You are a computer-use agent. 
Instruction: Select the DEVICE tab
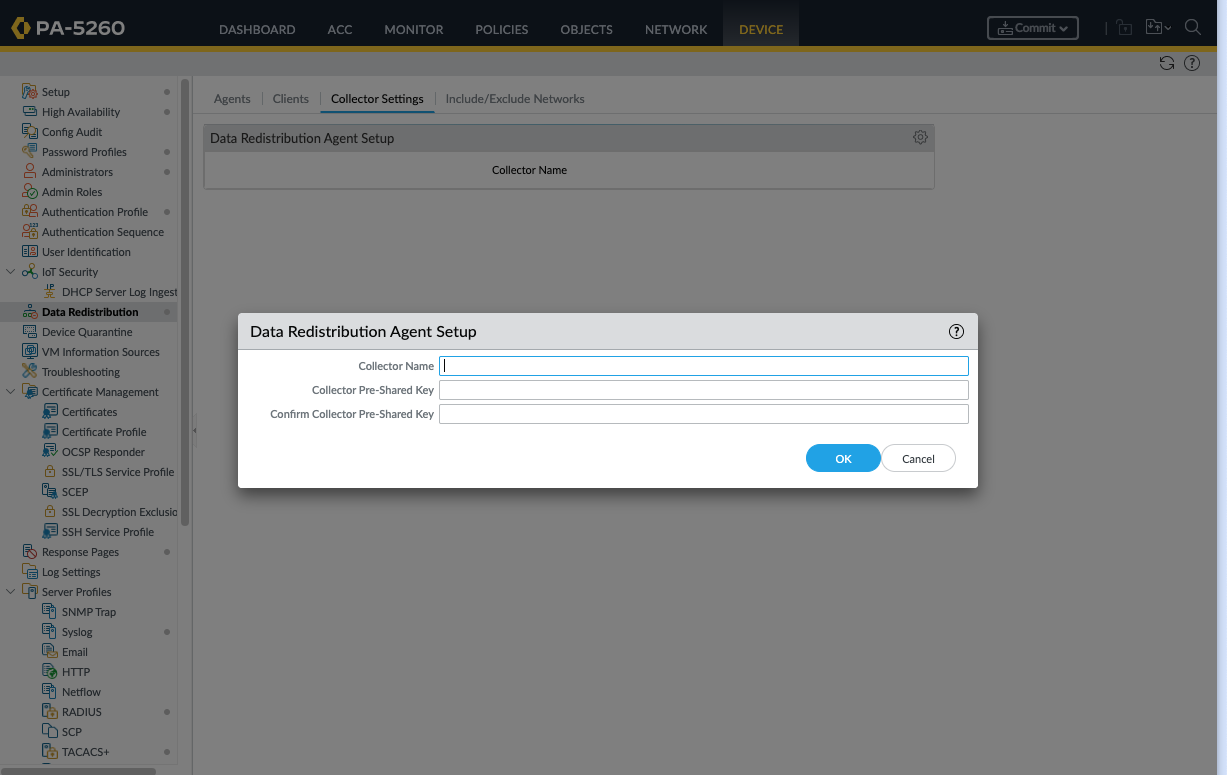click(x=761, y=29)
